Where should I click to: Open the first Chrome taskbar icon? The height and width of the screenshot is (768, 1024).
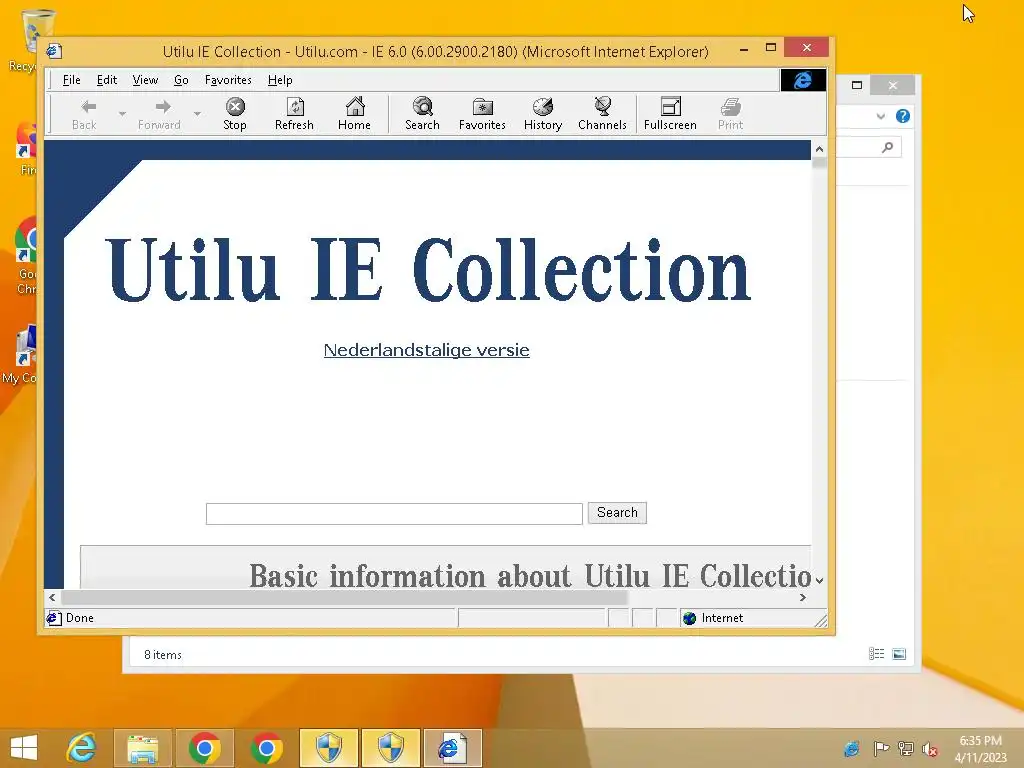204,748
